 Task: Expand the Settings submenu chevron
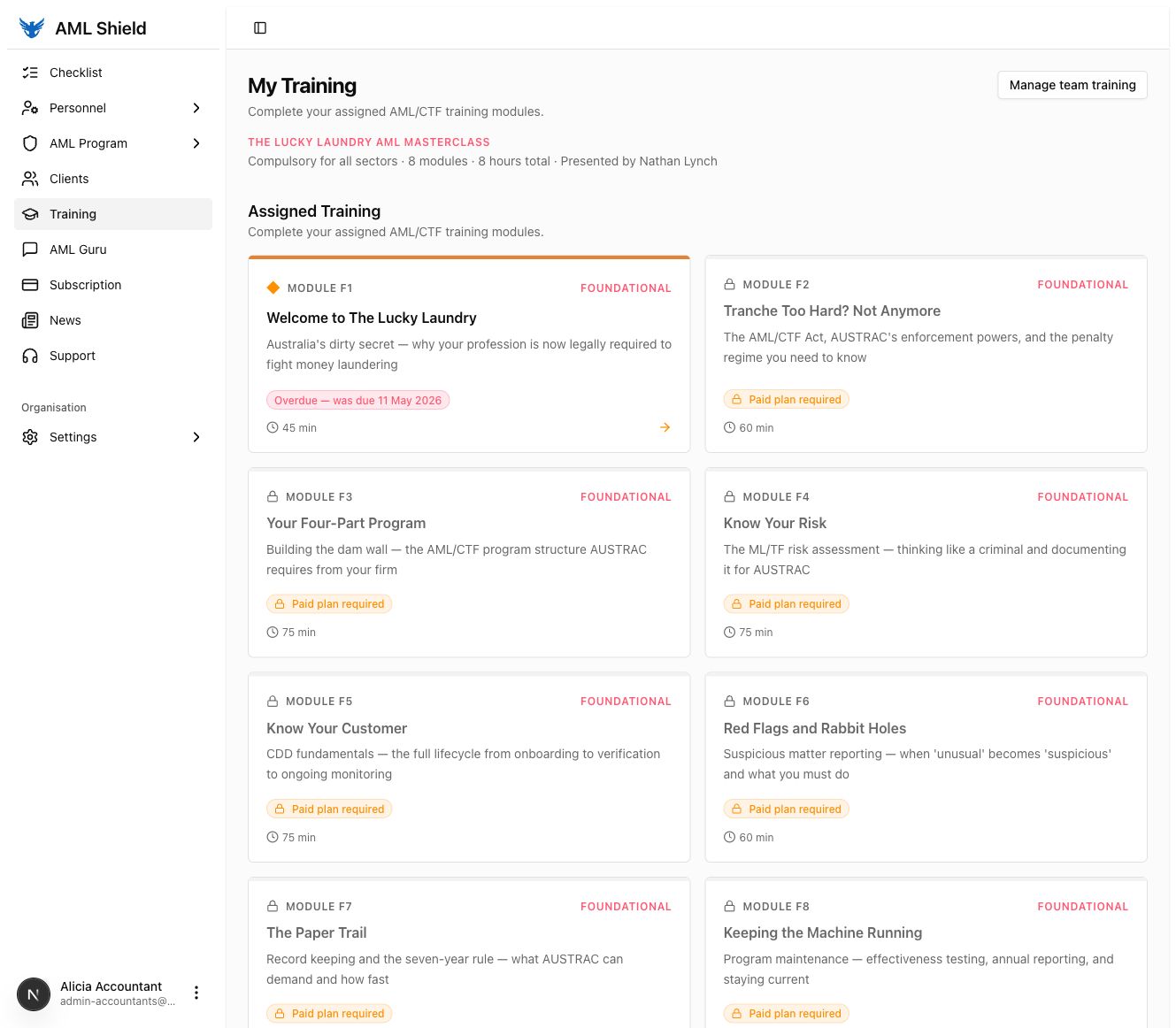196,437
